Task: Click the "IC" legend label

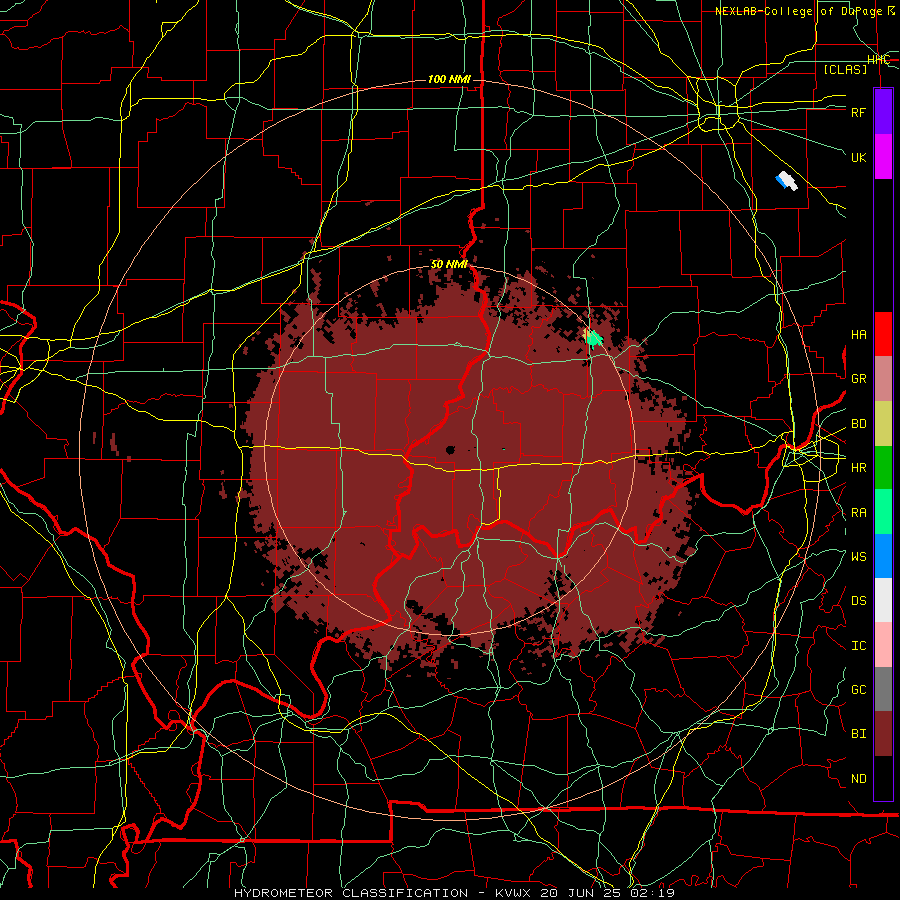Action: (858, 646)
